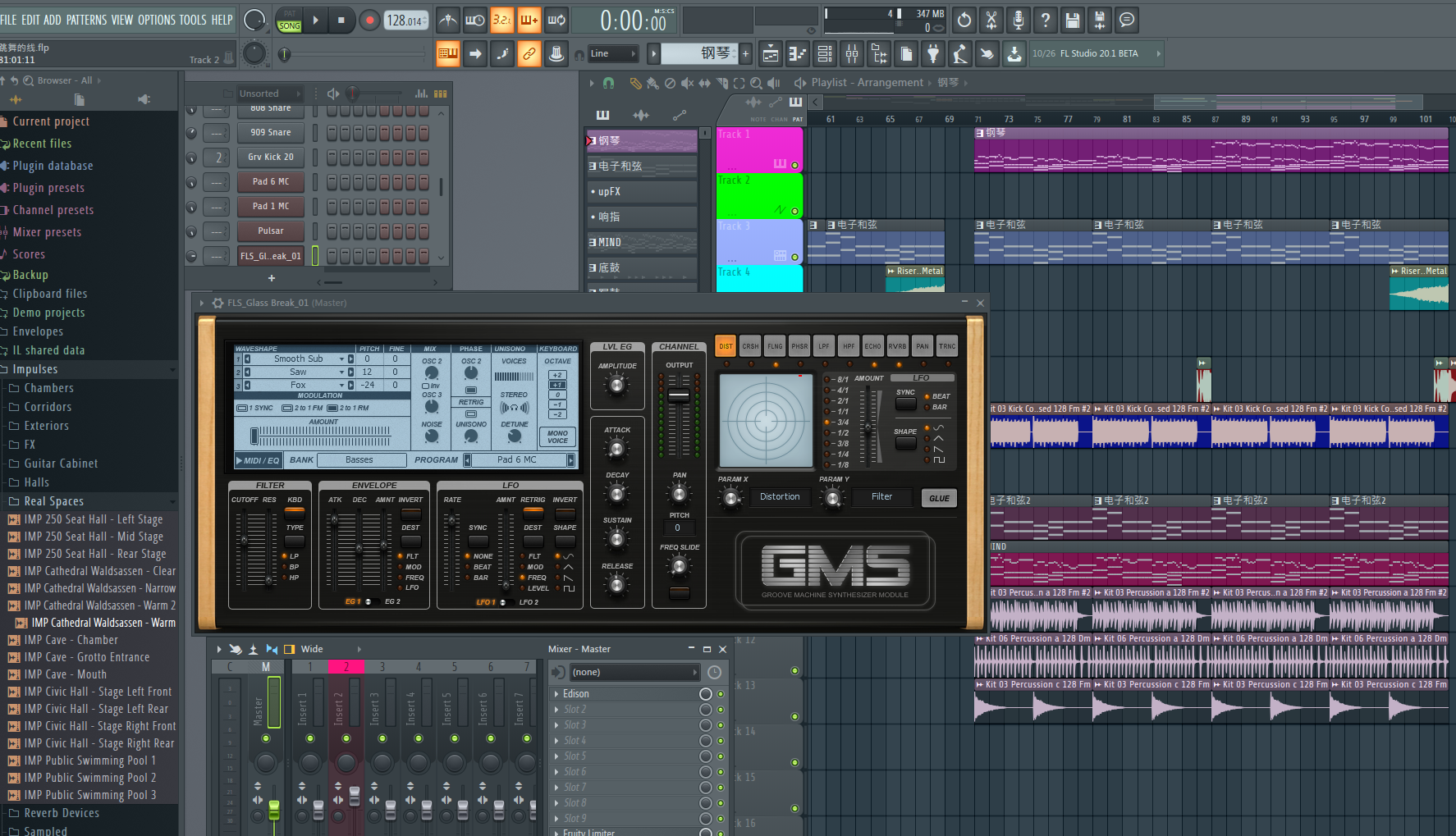This screenshot has width=1456, height=836.
Task: Toggle the 3-2-1 recording countdown
Action: point(502,20)
